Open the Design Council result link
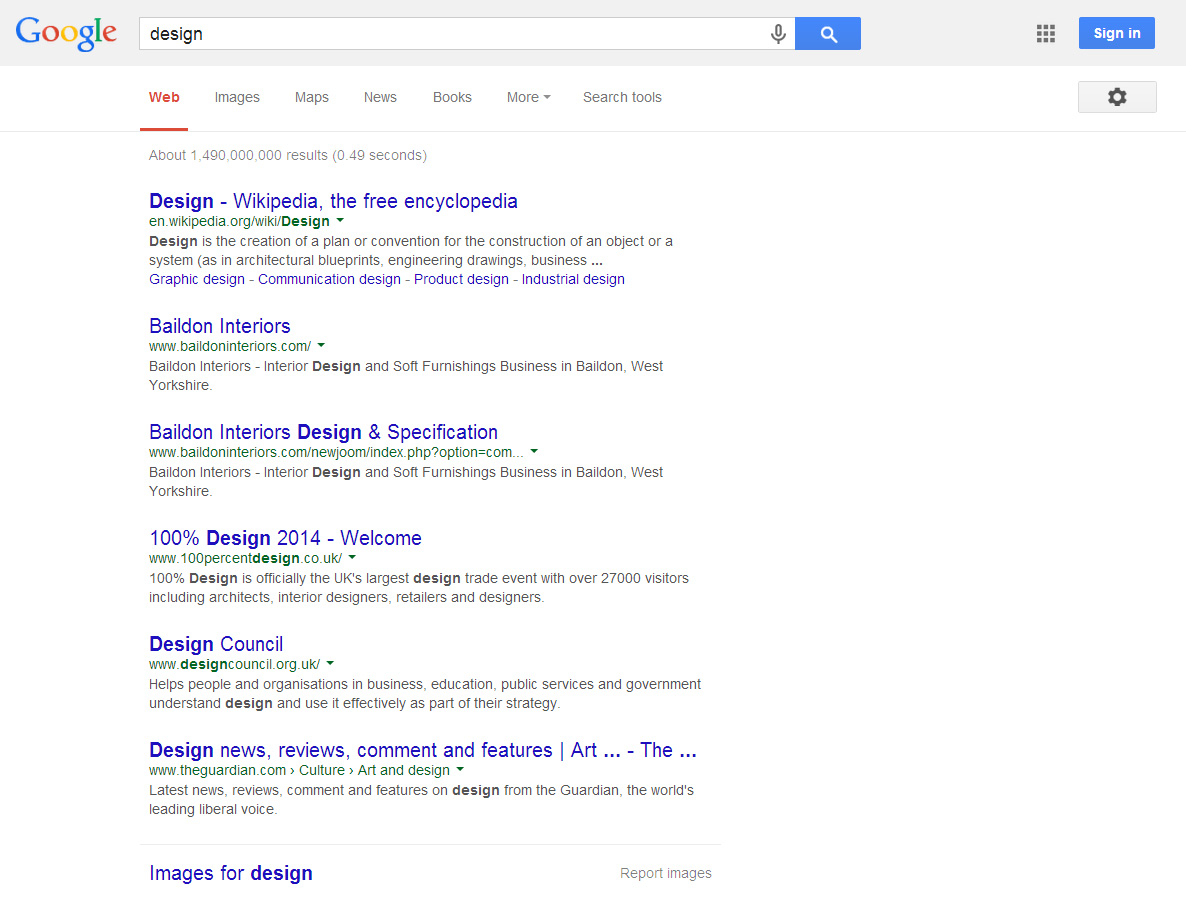Viewport: 1186px width, 908px height. pyautogui.click(x=216, y=644)
